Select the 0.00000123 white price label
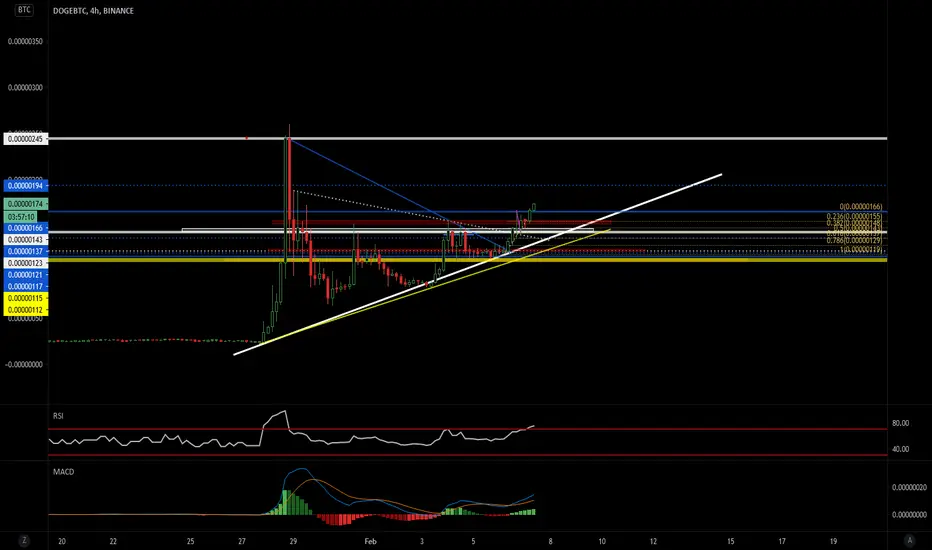The height and width of the screenshot is (550, 932). (x=26, y=263)
